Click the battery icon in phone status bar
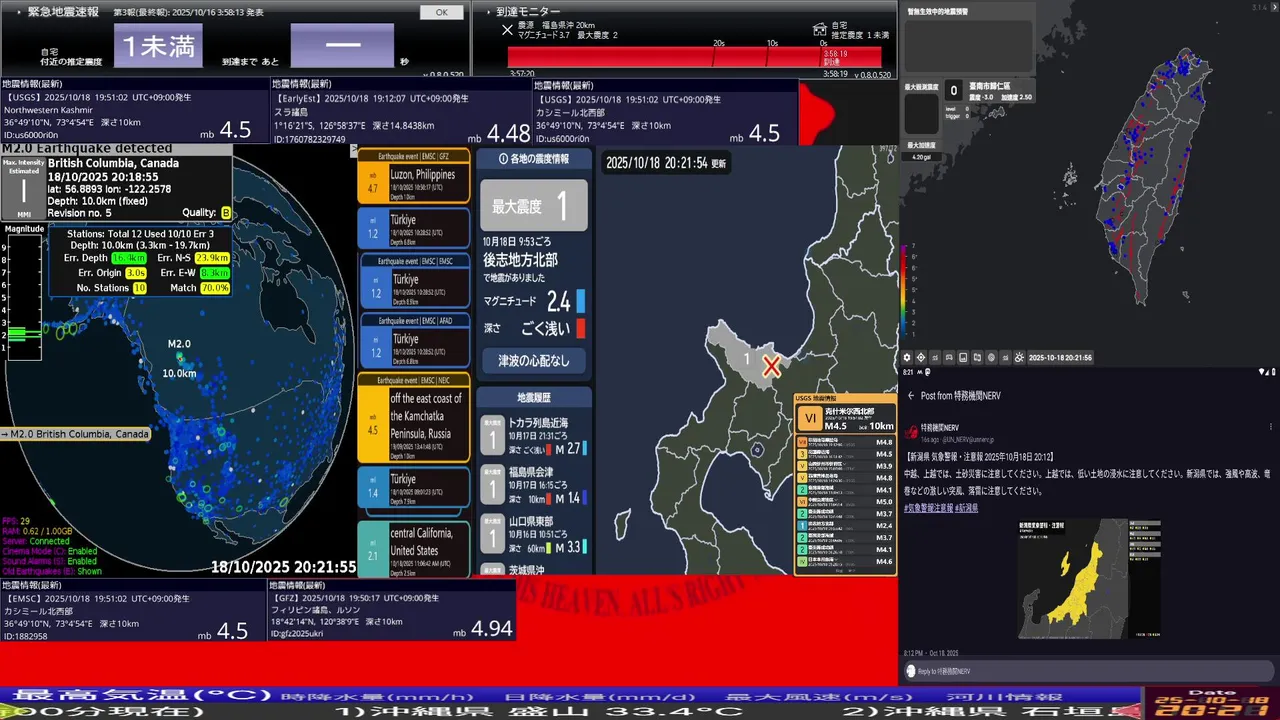The height and width of the screenshot is (720, 1280). click(x=1273, y=372)
